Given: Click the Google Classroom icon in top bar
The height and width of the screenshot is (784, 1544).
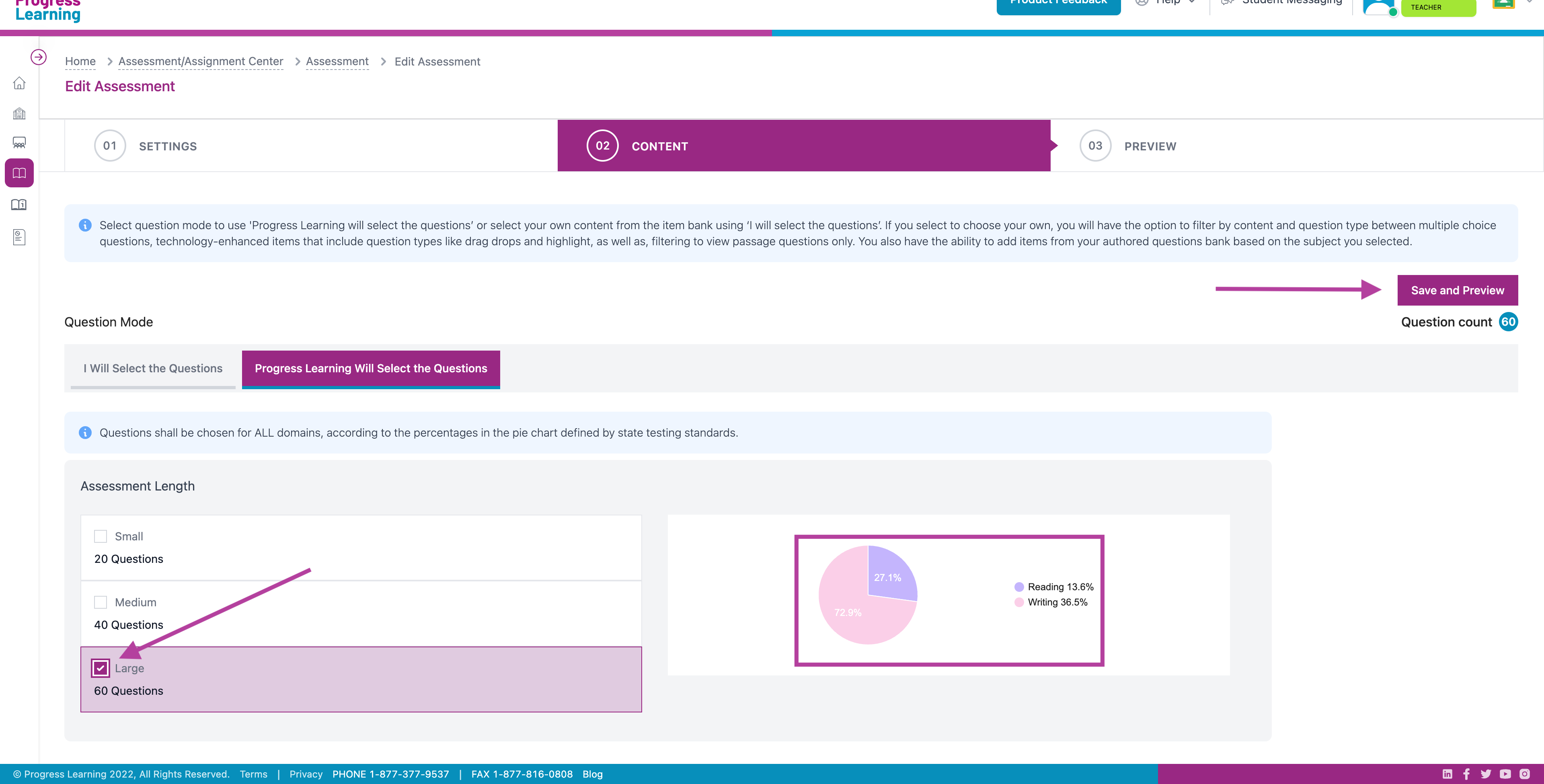Looking at the screenshot, I should point(1503,5).
